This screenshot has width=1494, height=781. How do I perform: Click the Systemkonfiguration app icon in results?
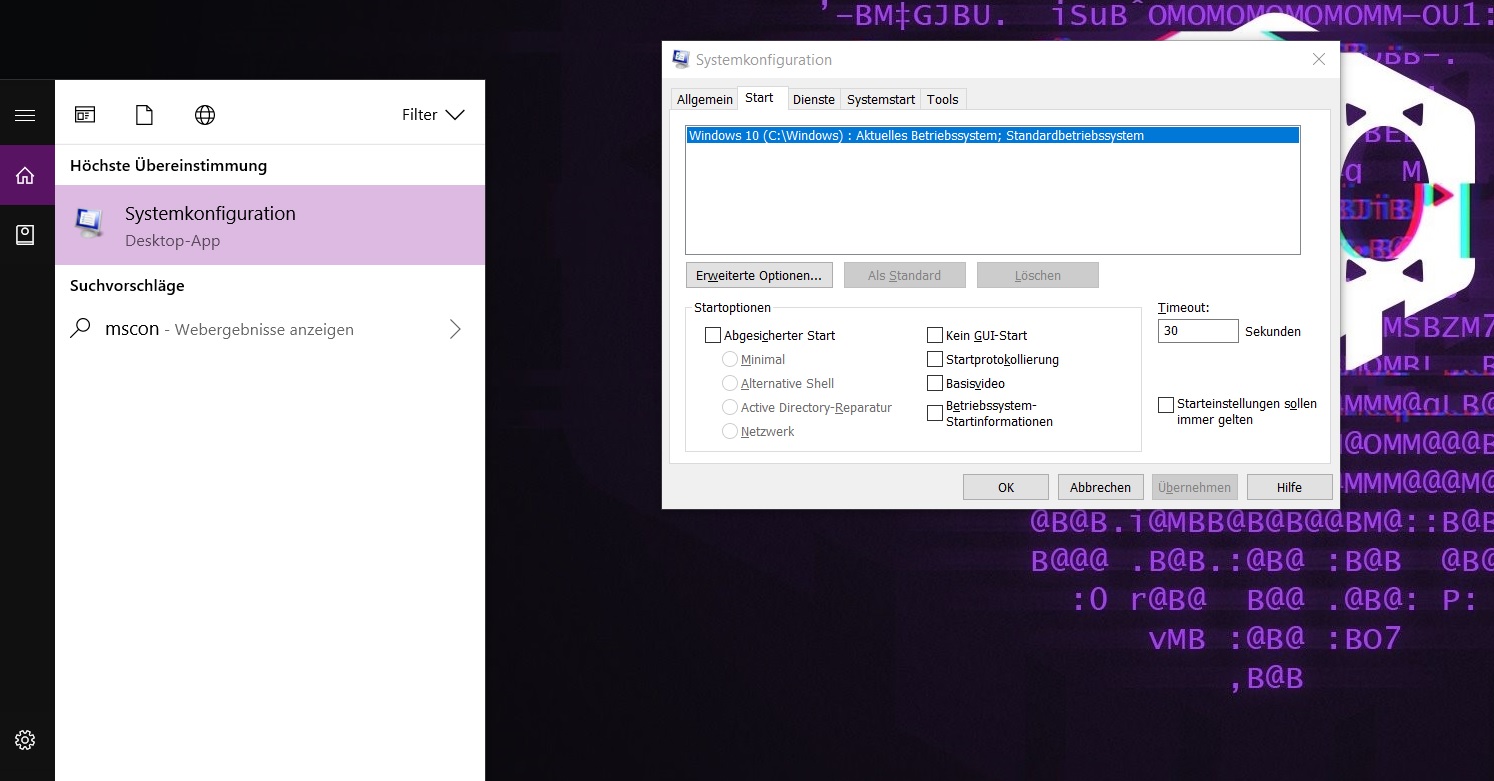click(90, 224)
